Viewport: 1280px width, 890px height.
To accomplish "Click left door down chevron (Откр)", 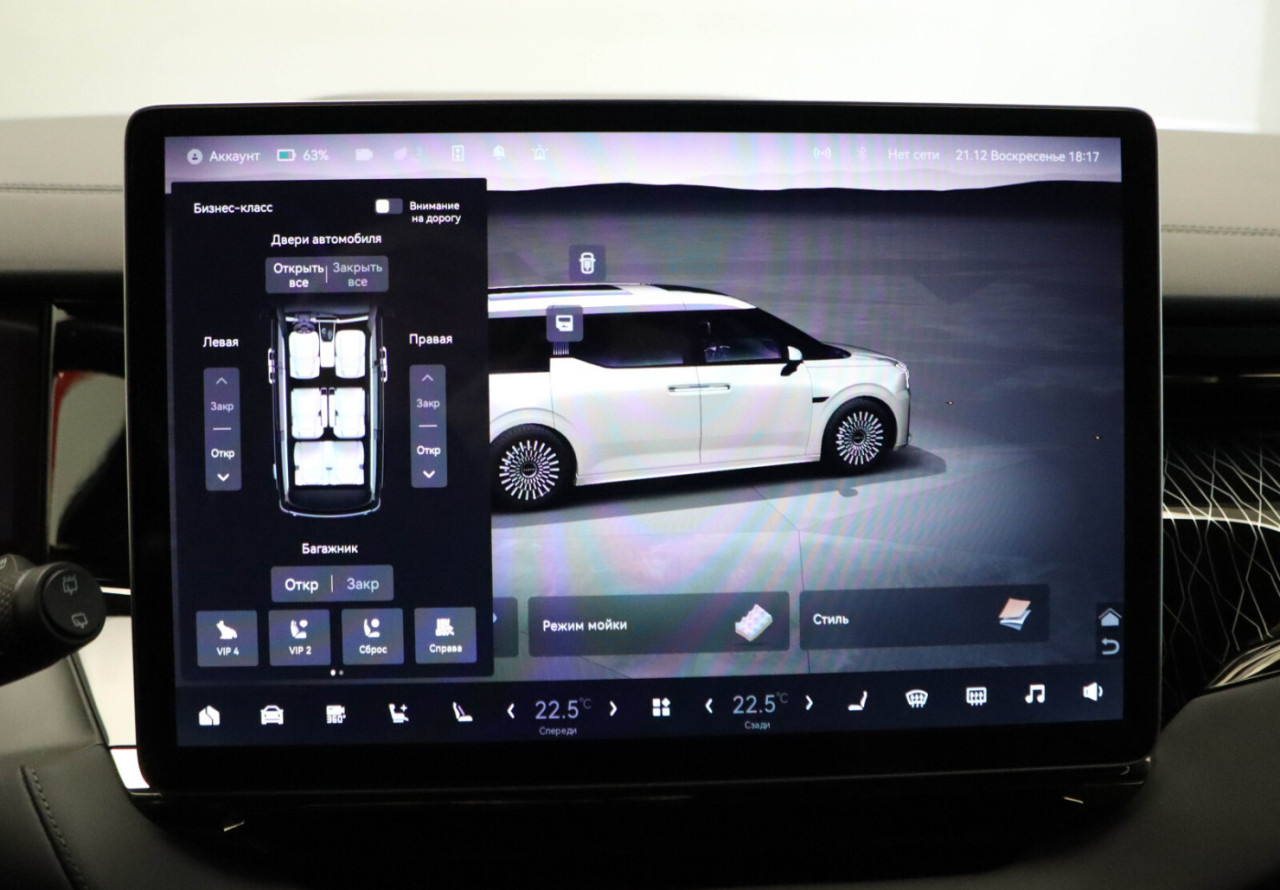I will tap(222, 476).
